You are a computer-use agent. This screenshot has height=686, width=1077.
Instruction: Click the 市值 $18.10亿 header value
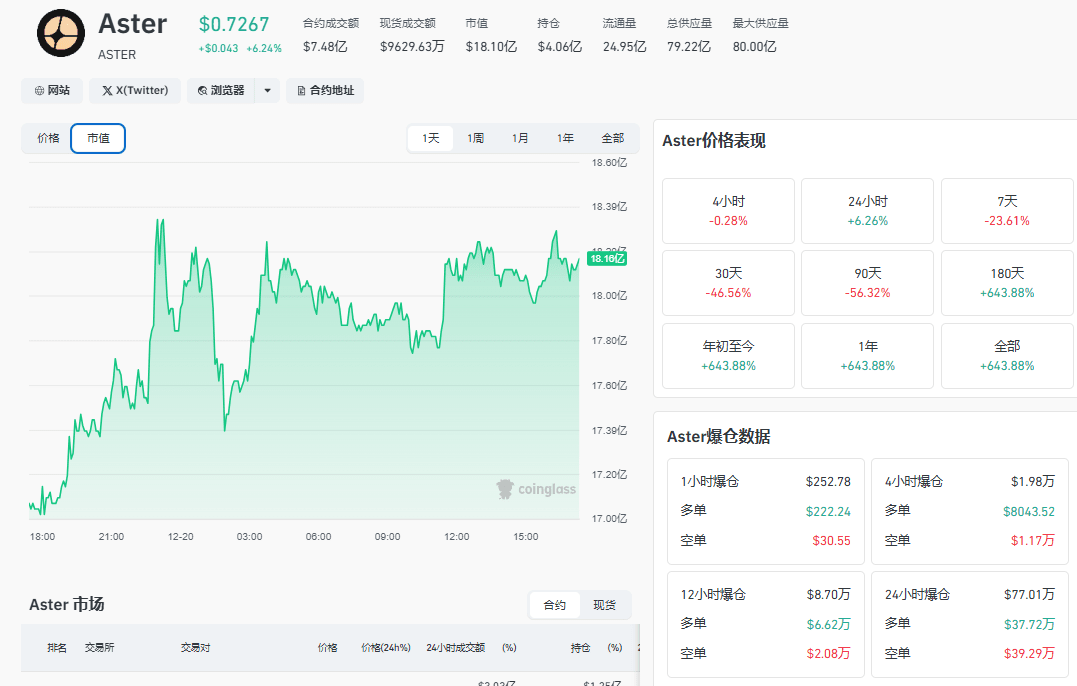pyautogui.click(x=491, y=47)
